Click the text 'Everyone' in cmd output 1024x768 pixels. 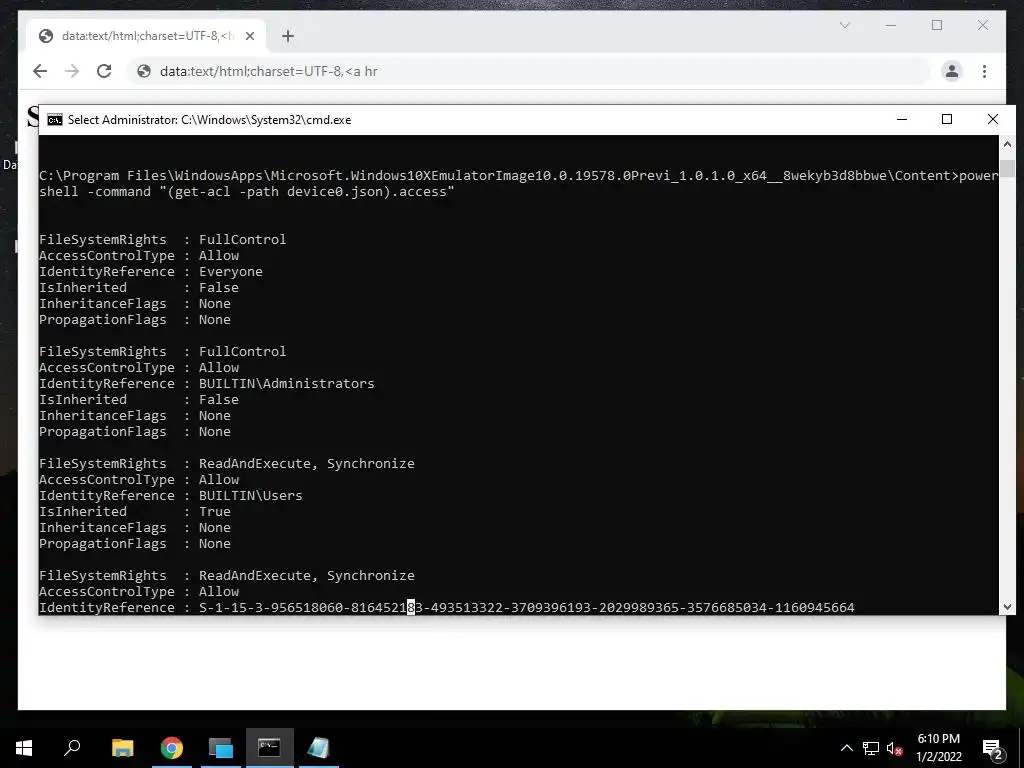[x=231, y=272]
